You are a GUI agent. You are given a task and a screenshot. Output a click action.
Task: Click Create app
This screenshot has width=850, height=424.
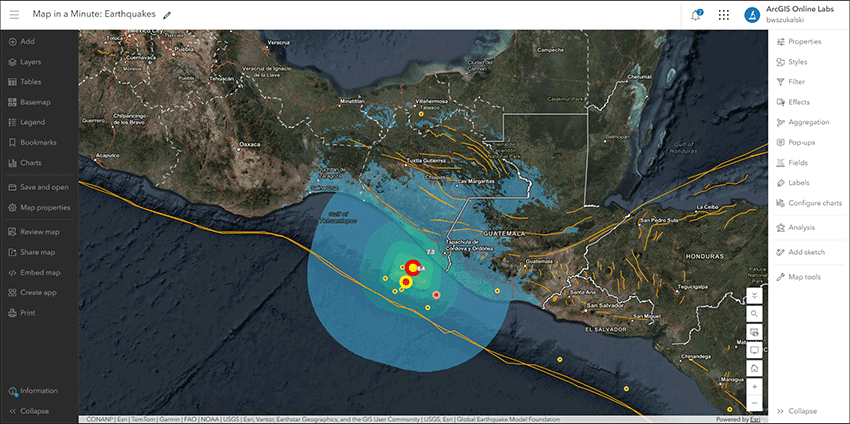tap(33, 293)
